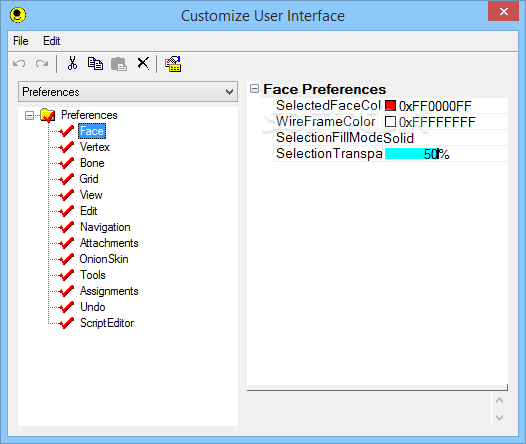
Task: Click the red checkmark beside Tools
Action: pyautogui.click(x=66, y=275)
